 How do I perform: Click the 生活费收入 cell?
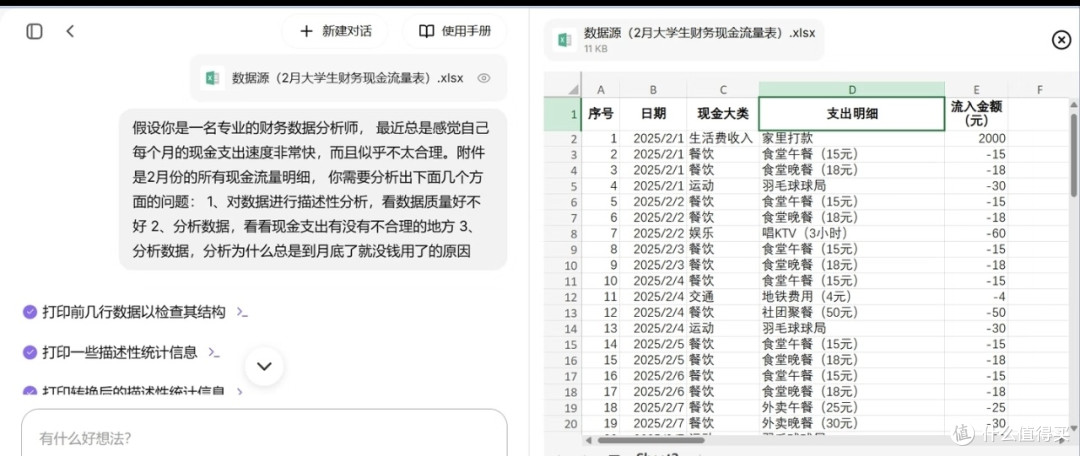pos(723,138)
